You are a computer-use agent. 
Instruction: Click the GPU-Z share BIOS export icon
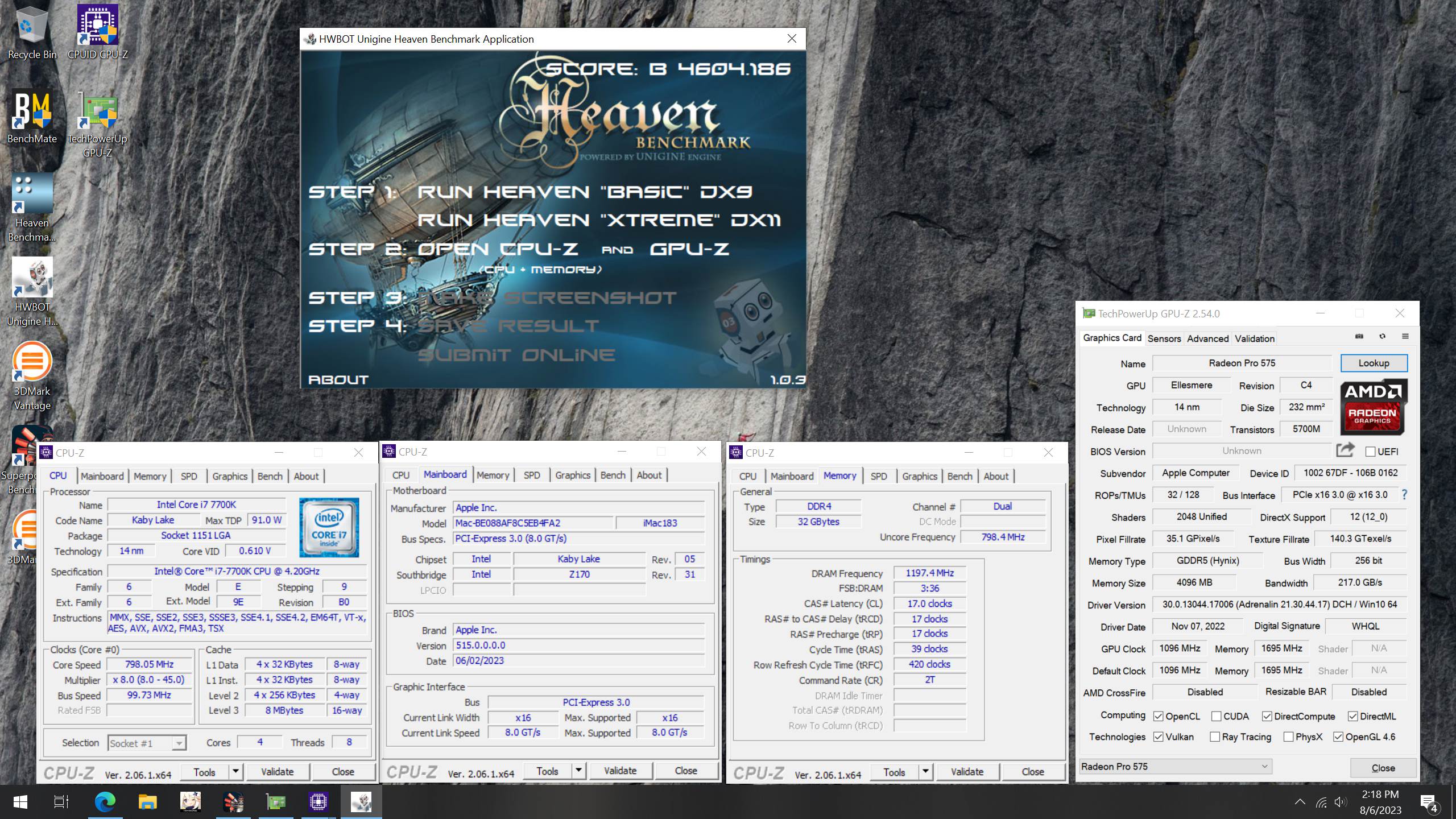click(1345, 450)
